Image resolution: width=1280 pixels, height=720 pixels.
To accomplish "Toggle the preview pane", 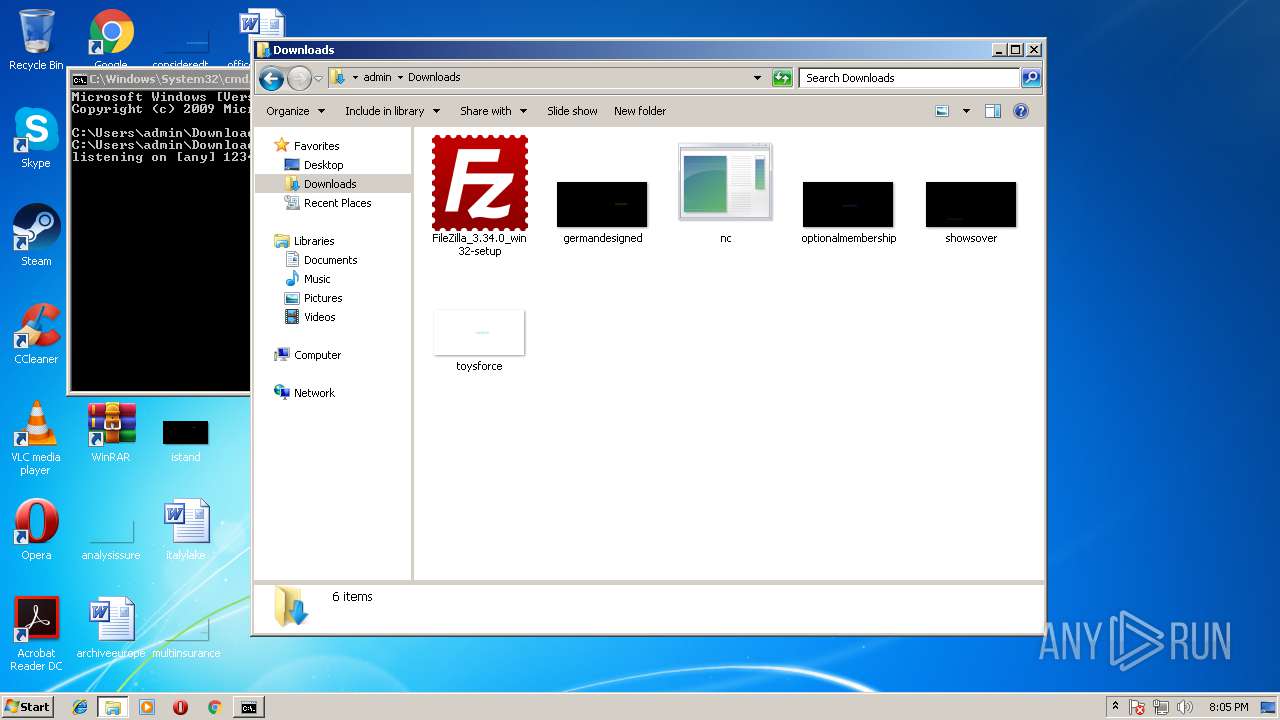I will pos(993,111).
